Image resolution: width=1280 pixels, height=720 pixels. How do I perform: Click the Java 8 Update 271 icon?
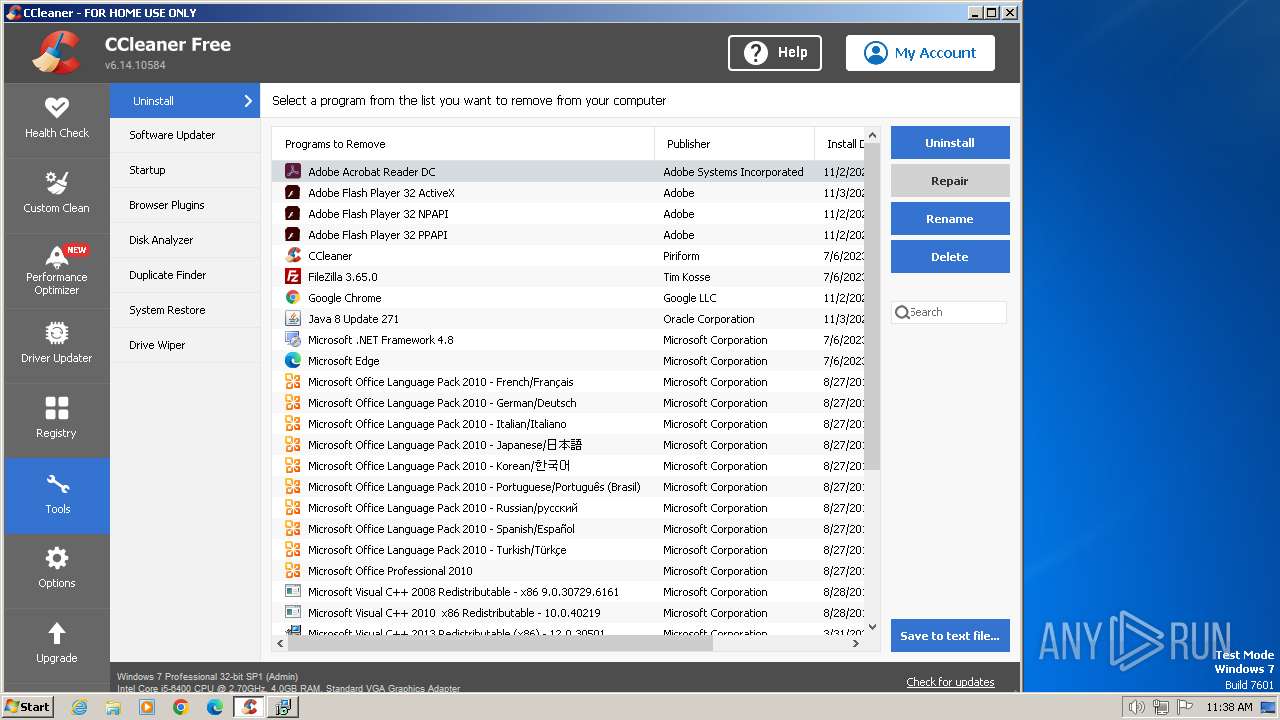(293, 318)
